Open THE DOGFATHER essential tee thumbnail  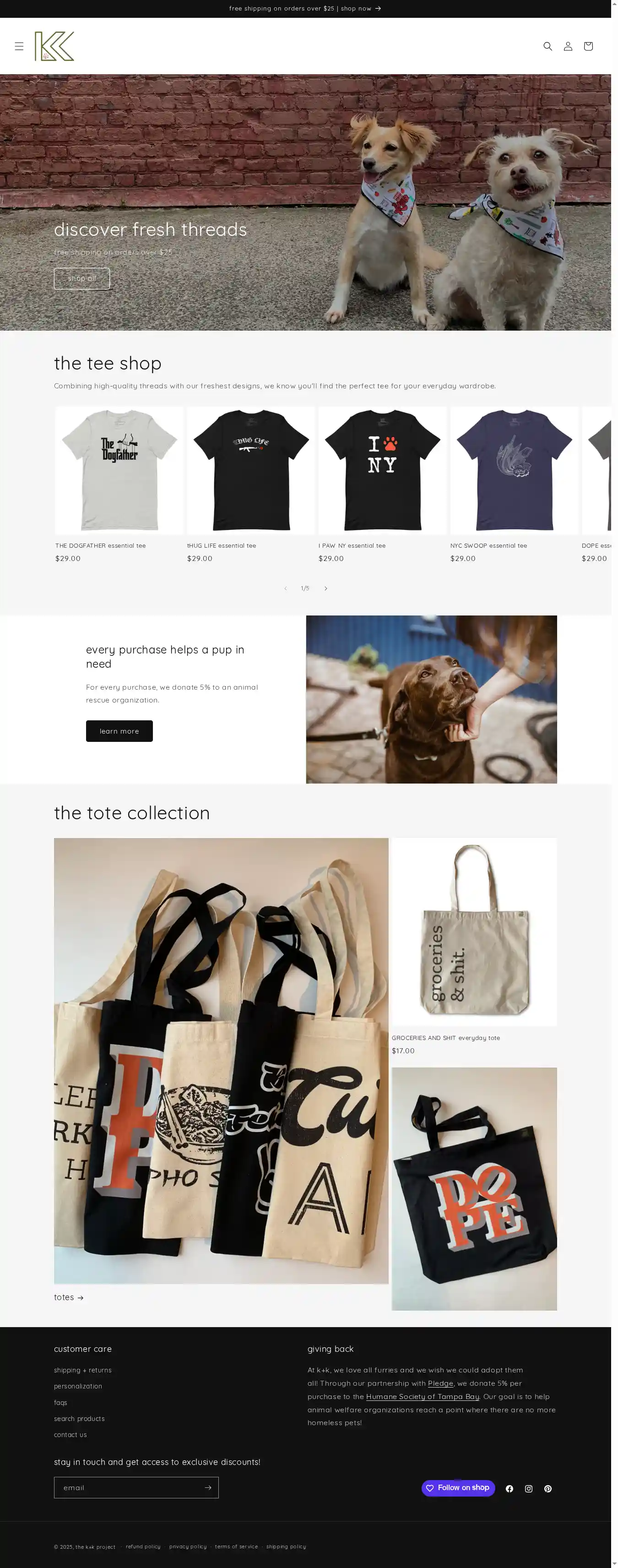119,470
